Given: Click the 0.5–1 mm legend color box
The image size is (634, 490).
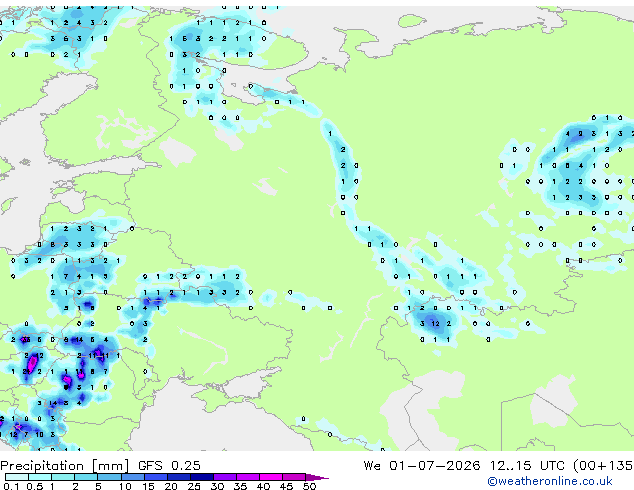Looking at the screenshot, I should (40, 477).
